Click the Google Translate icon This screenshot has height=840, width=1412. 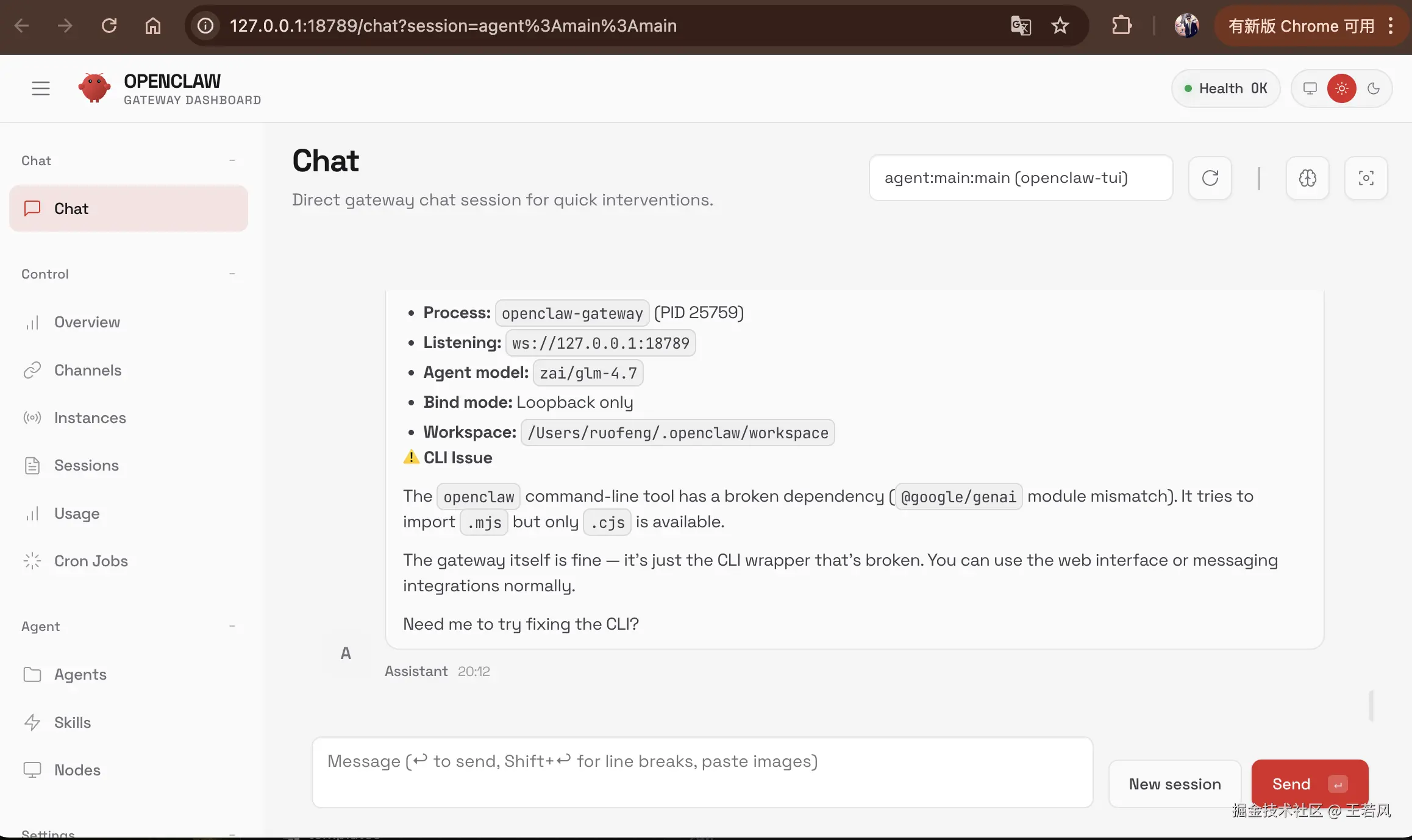coord(1021,26)
